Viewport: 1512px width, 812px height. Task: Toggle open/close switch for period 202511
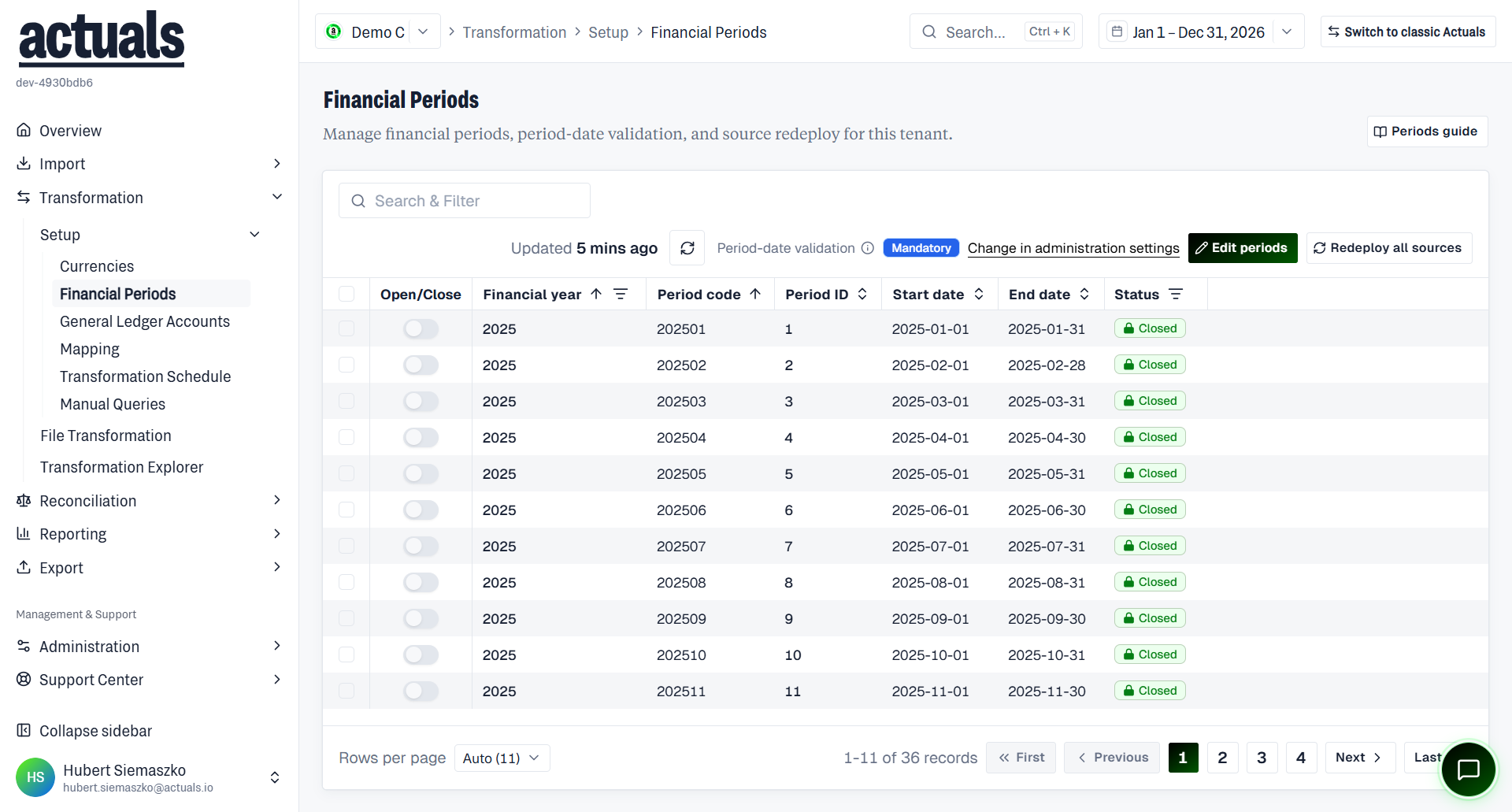tap(421, 691)
